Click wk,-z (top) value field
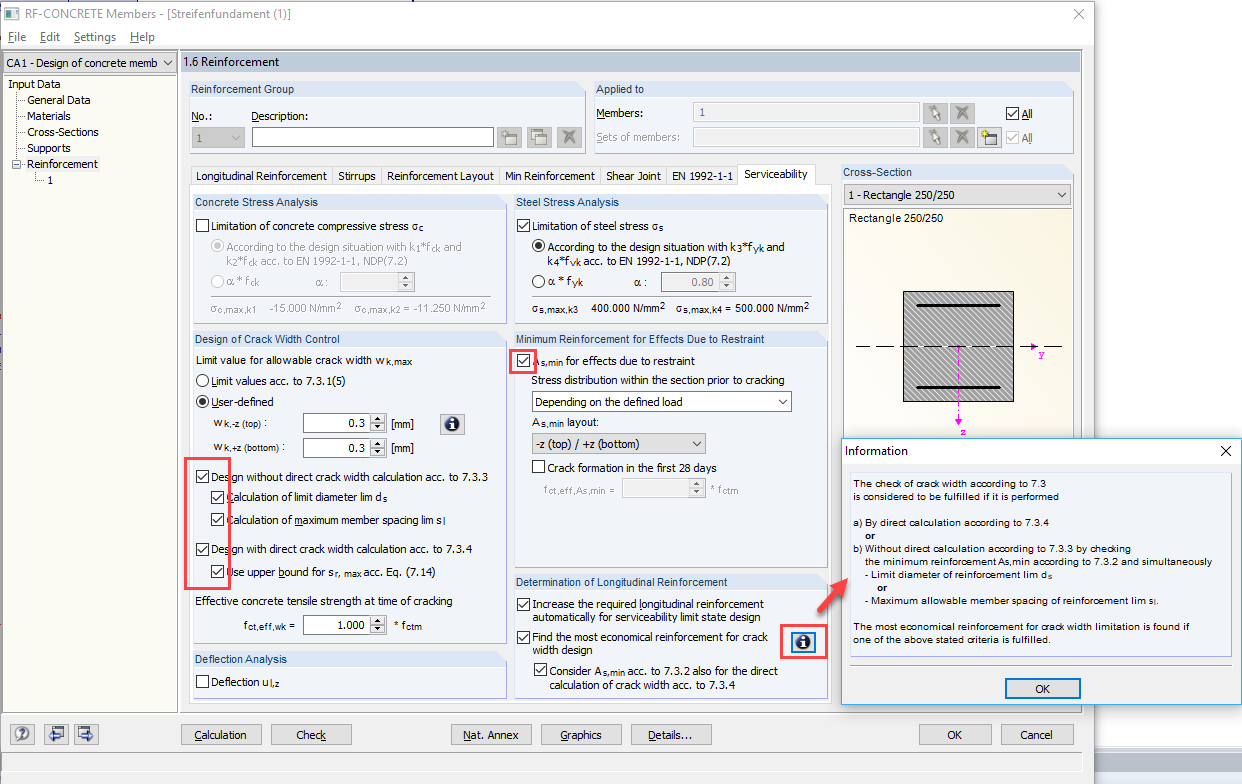1242x784 pixels. [x=336, y=424]
